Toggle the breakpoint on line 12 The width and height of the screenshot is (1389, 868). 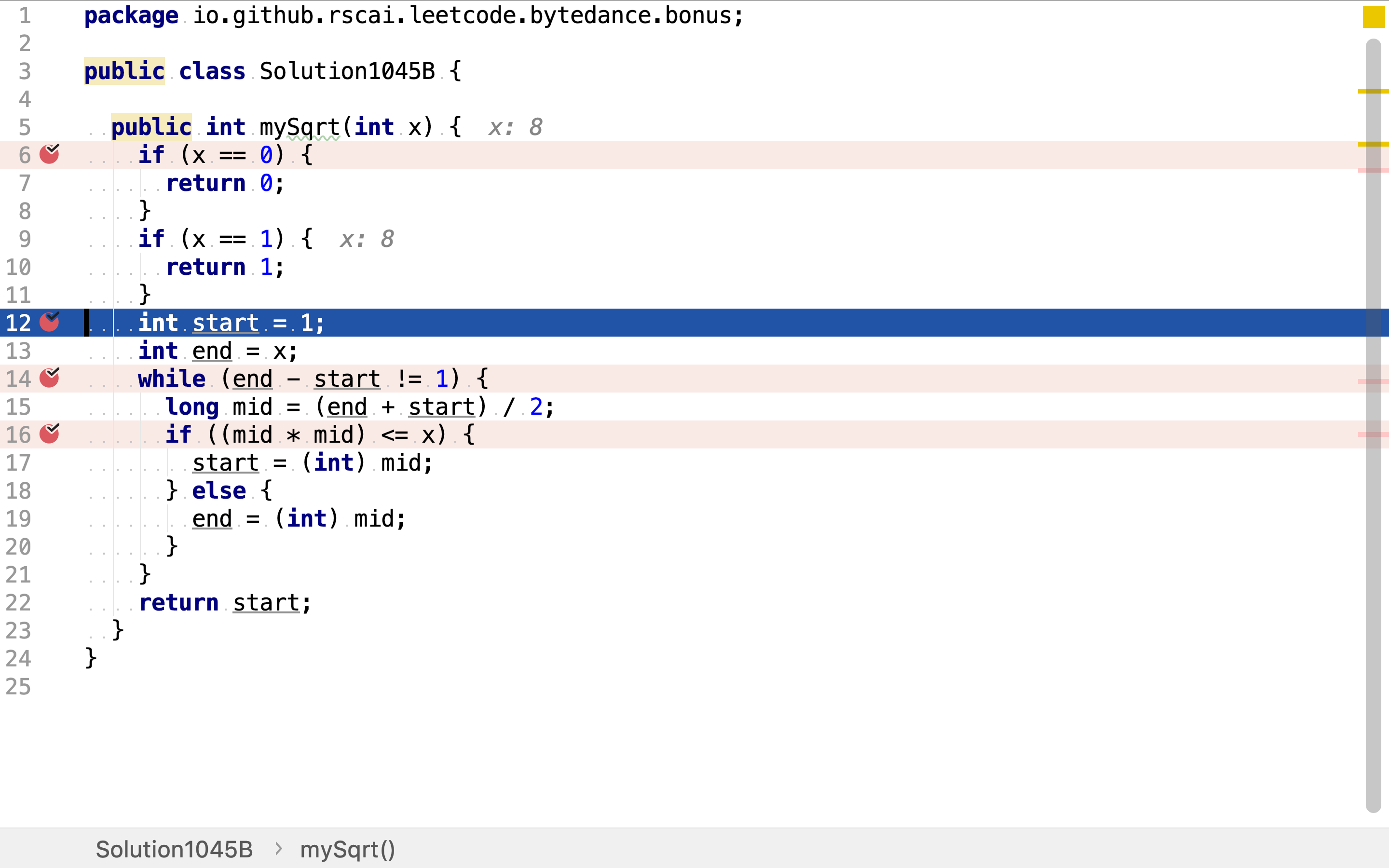[49, 322]
